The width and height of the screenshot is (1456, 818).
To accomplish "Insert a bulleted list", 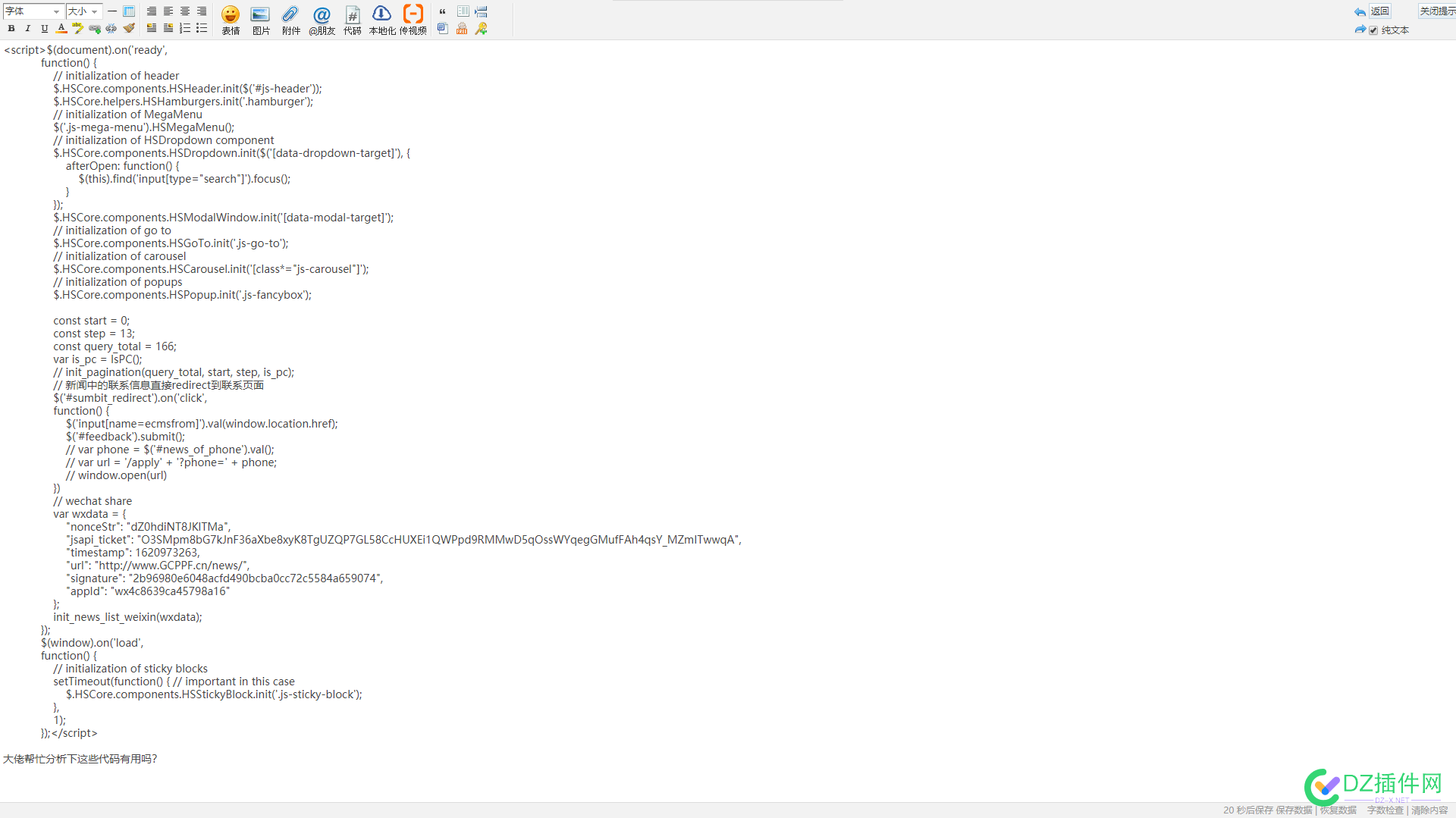I will [202, 28].
